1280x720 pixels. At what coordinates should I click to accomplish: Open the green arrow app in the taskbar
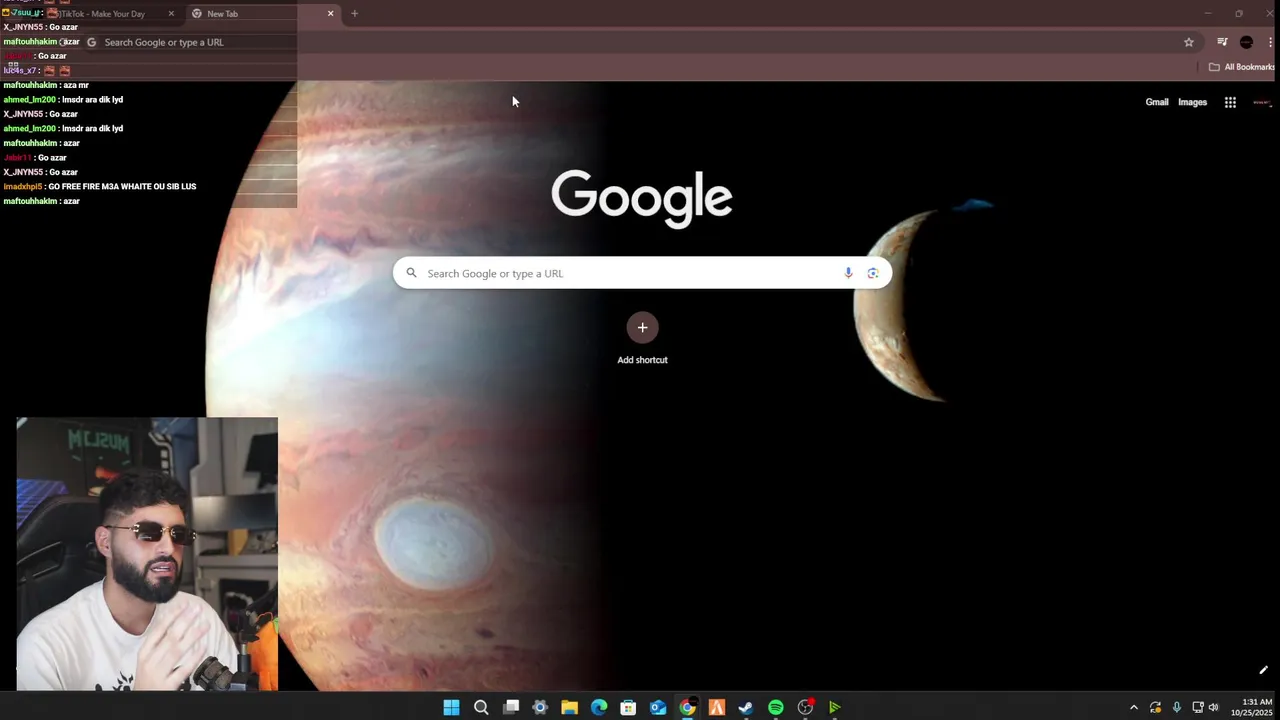[x=835, y=708]
